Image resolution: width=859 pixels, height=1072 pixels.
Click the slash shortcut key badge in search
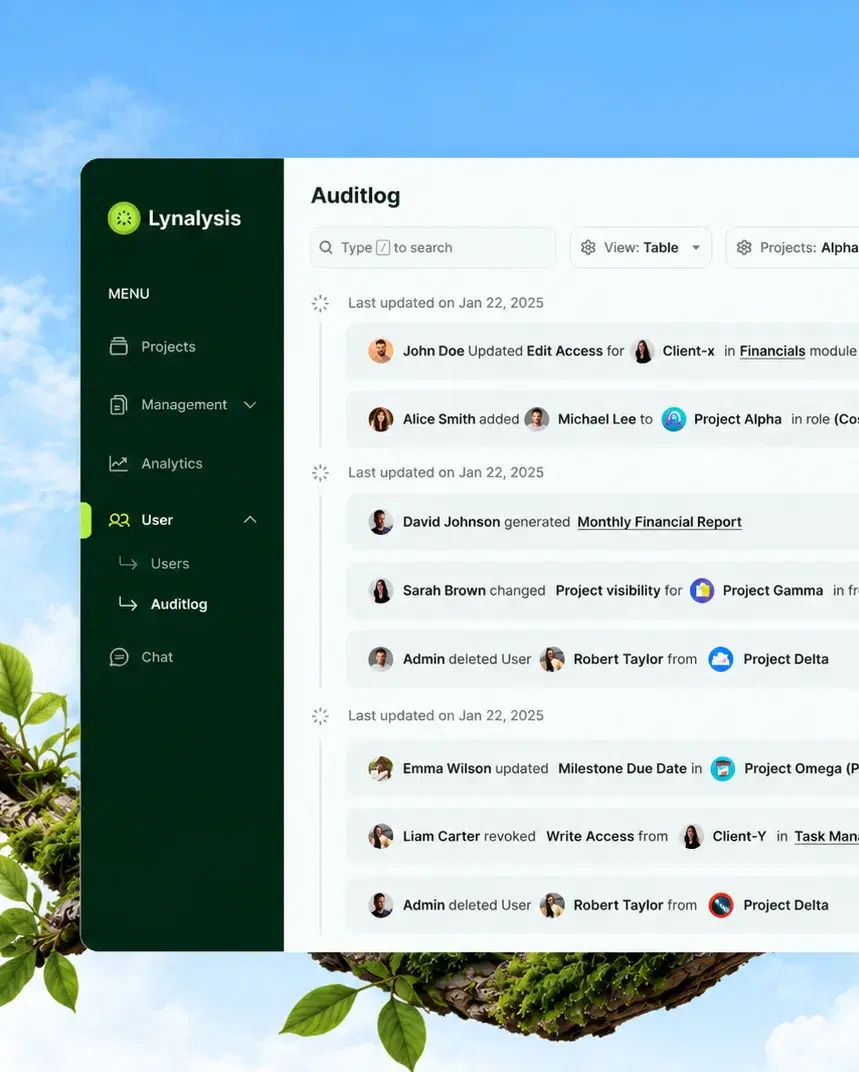pyautogui.click(x=383, y=247)
